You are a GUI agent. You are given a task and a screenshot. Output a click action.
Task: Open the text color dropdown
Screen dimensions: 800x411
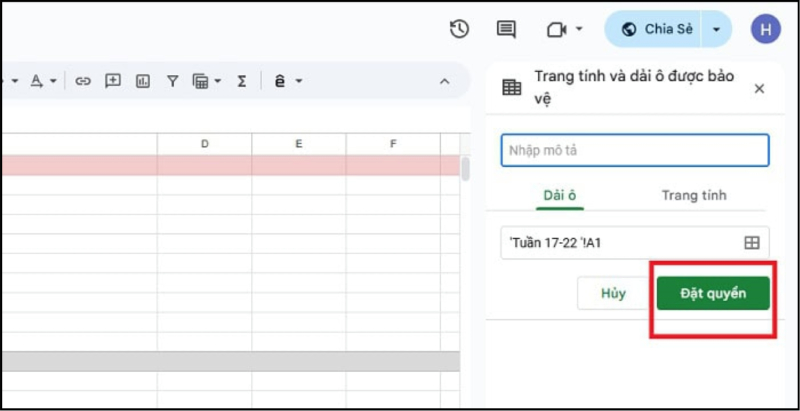[x=43, y=81]
